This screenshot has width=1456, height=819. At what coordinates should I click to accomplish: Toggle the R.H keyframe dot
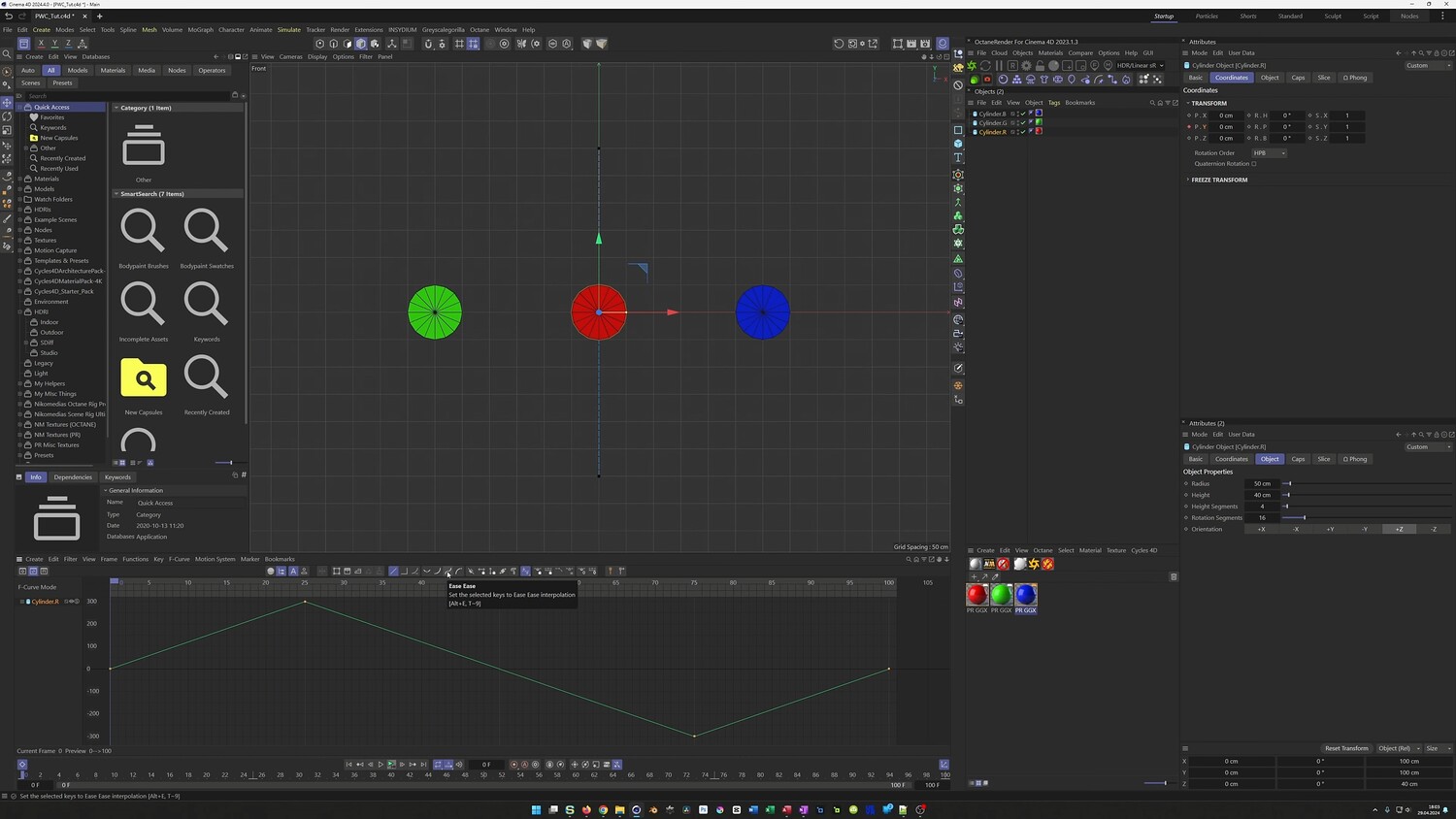click(x=1249, y=115)
